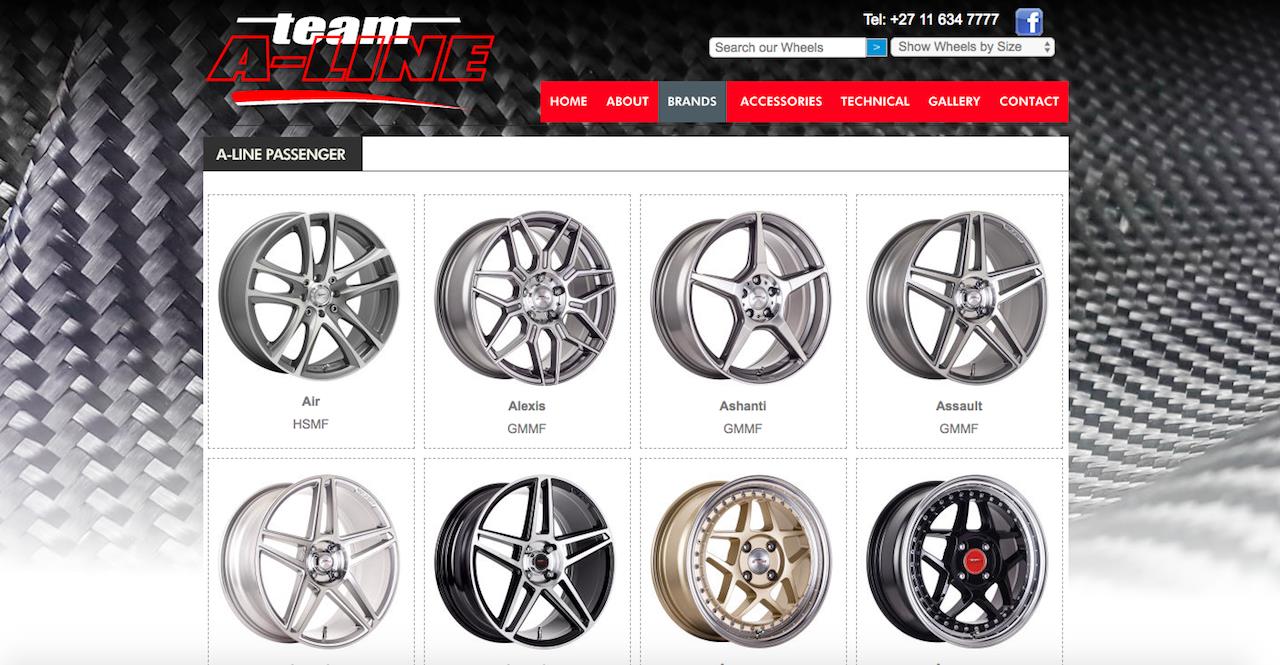
Task: Click the HSMF finish text under Air
Action: click(x=311, y=424)
